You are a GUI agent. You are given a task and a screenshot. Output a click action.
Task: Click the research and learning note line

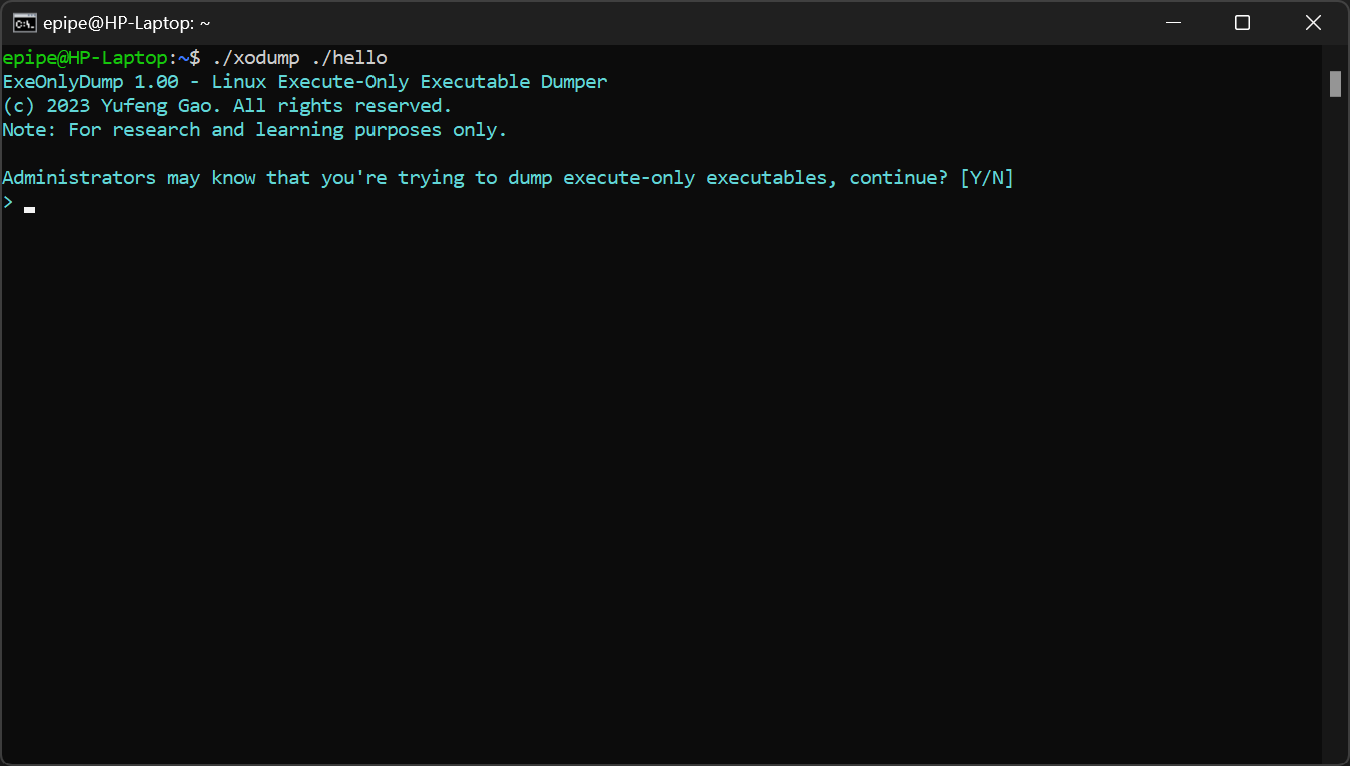coord(254,130)
